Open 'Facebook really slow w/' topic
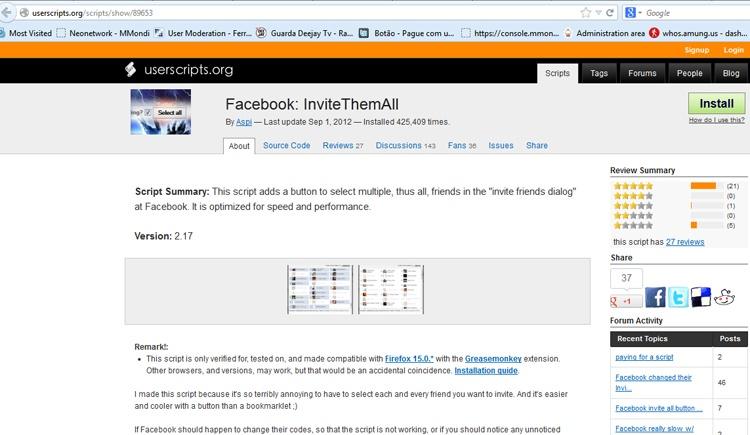 (x=654, y=429)
